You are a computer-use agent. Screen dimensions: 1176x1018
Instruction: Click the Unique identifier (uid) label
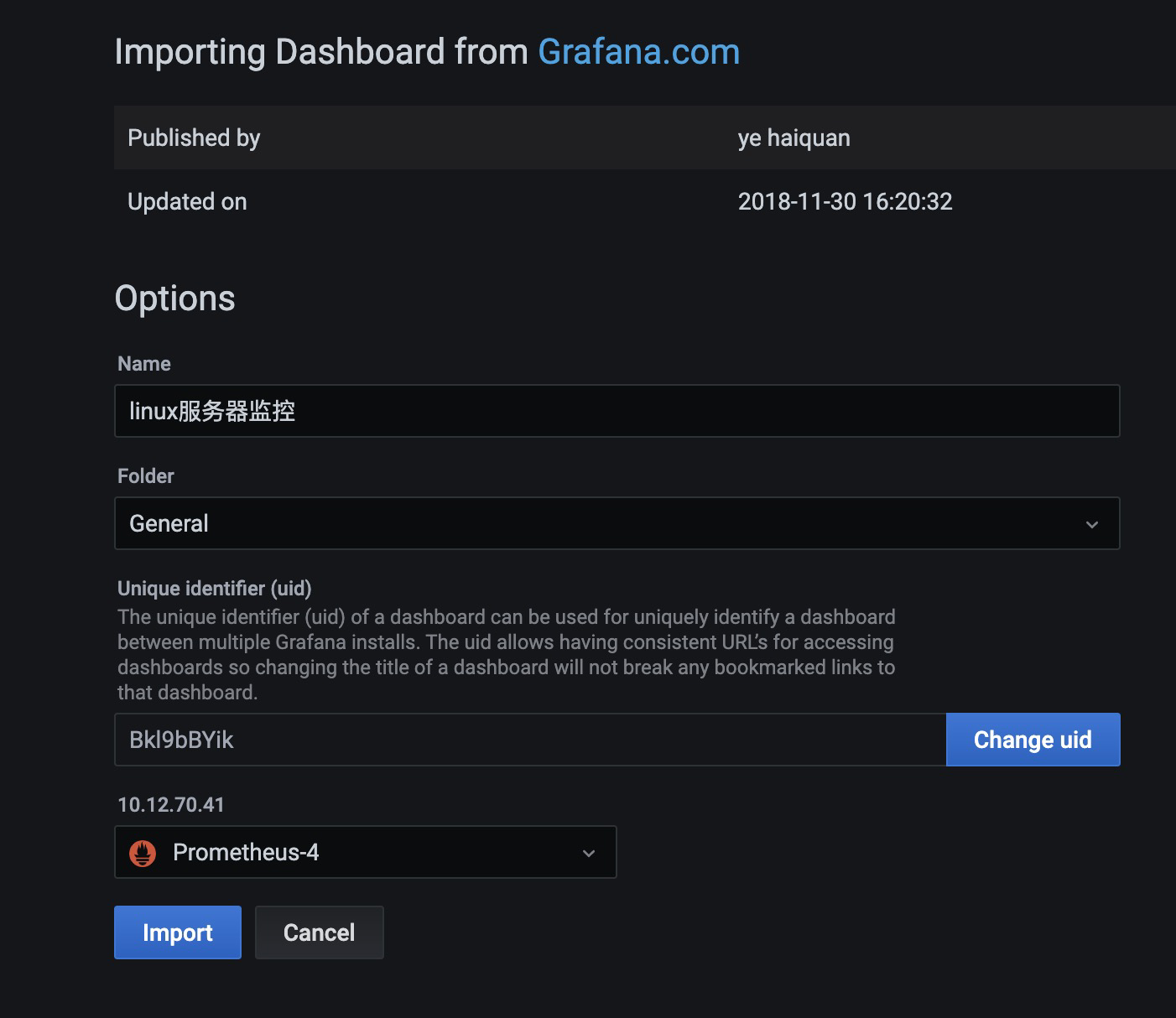tap(215, 588)
